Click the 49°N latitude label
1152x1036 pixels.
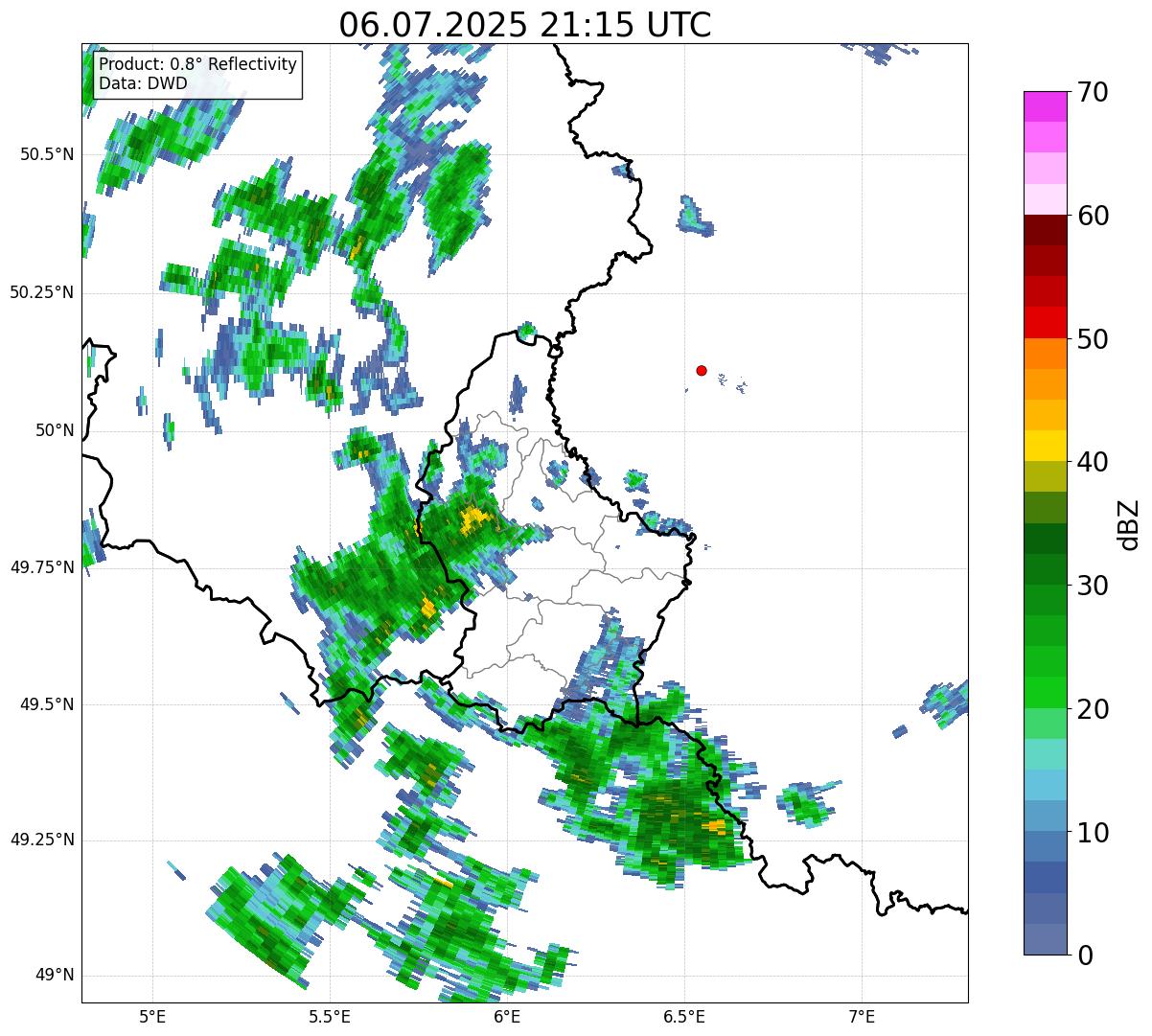point(54,976)
